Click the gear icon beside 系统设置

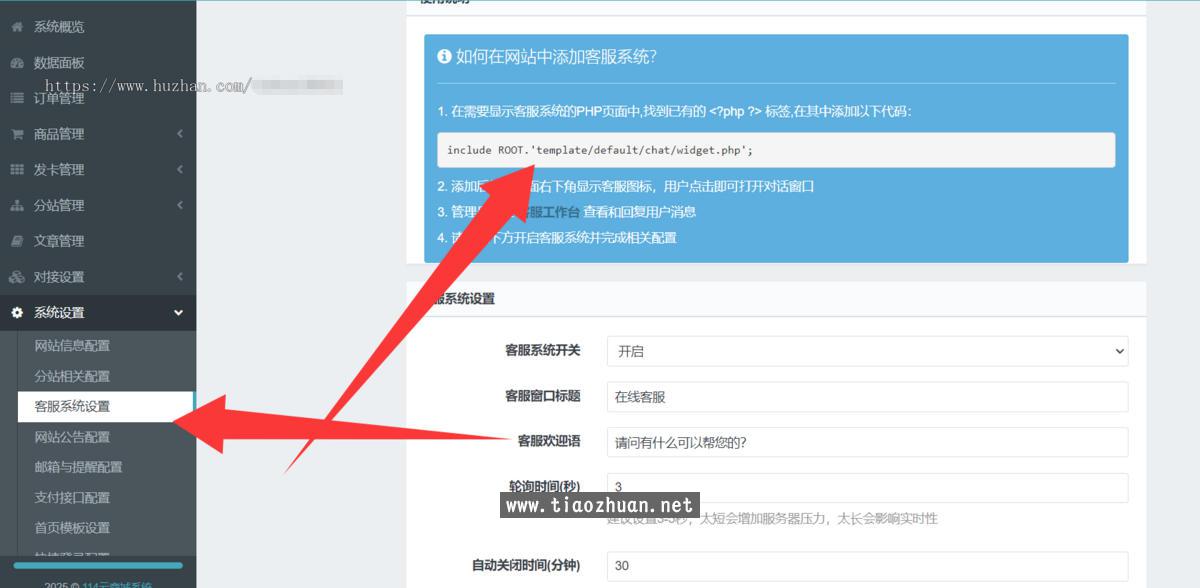pos(17,313)
